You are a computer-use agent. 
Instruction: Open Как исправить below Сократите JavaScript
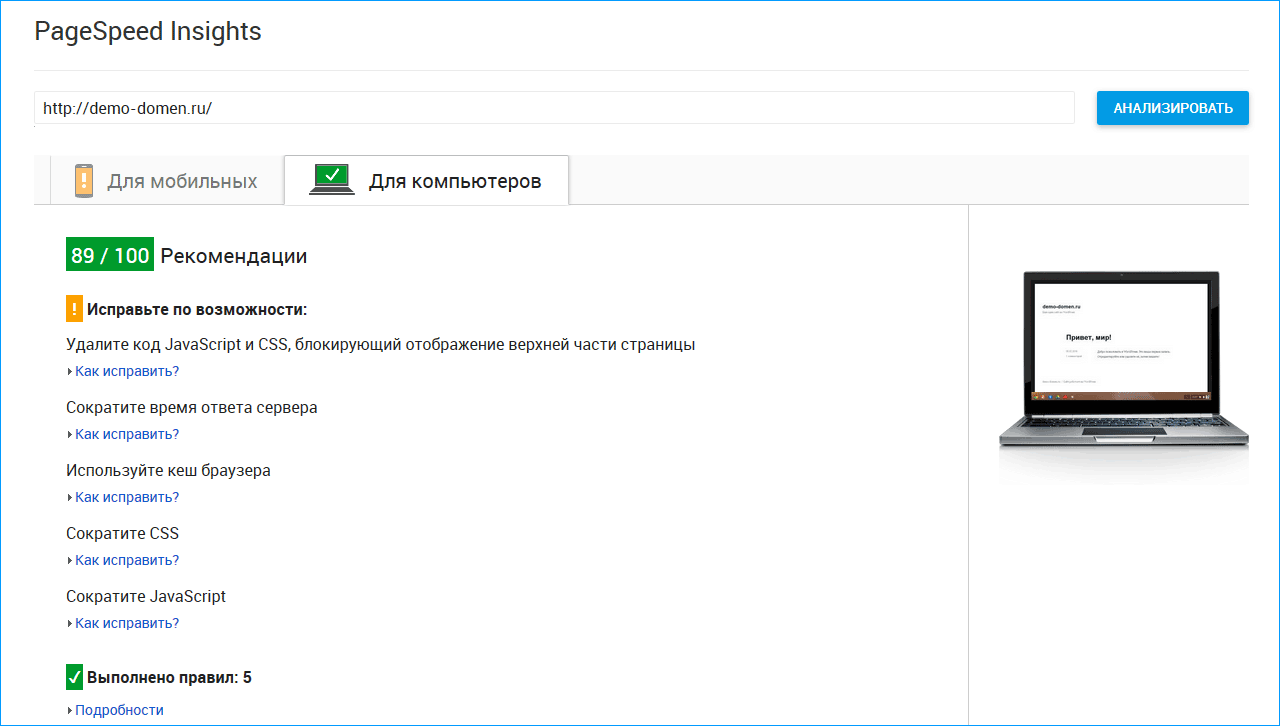click(x=126, y=623)
